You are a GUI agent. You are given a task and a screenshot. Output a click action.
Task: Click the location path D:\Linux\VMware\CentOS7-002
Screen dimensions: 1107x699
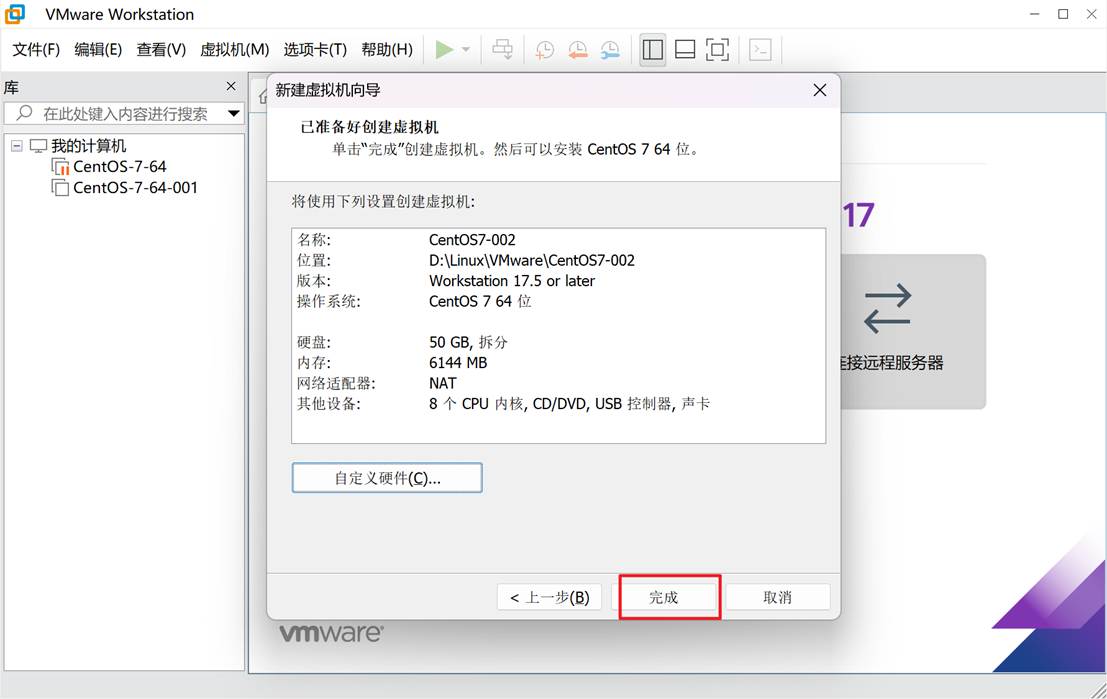coord(532,261)
